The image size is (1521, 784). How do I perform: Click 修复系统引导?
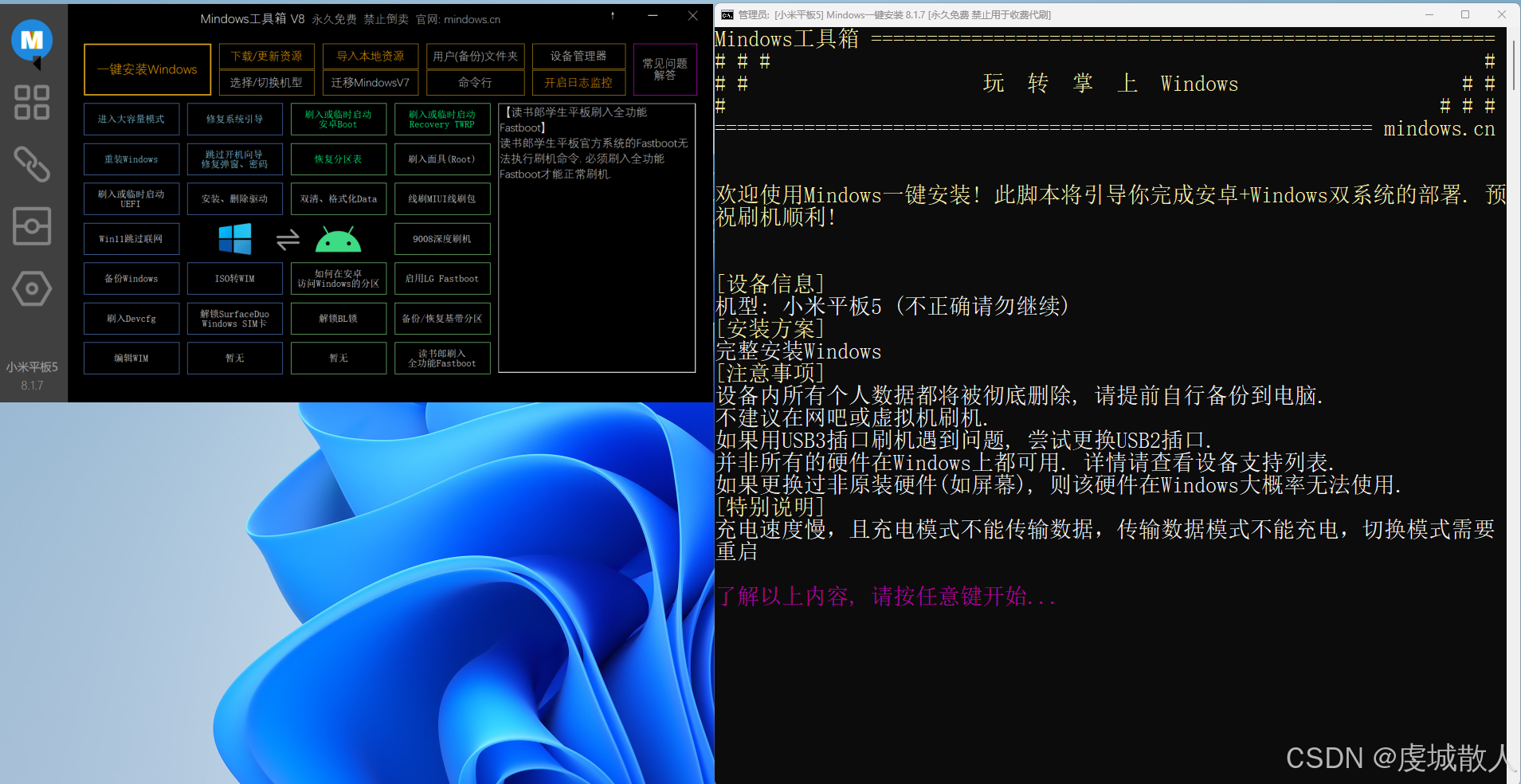tap(235, 120)
